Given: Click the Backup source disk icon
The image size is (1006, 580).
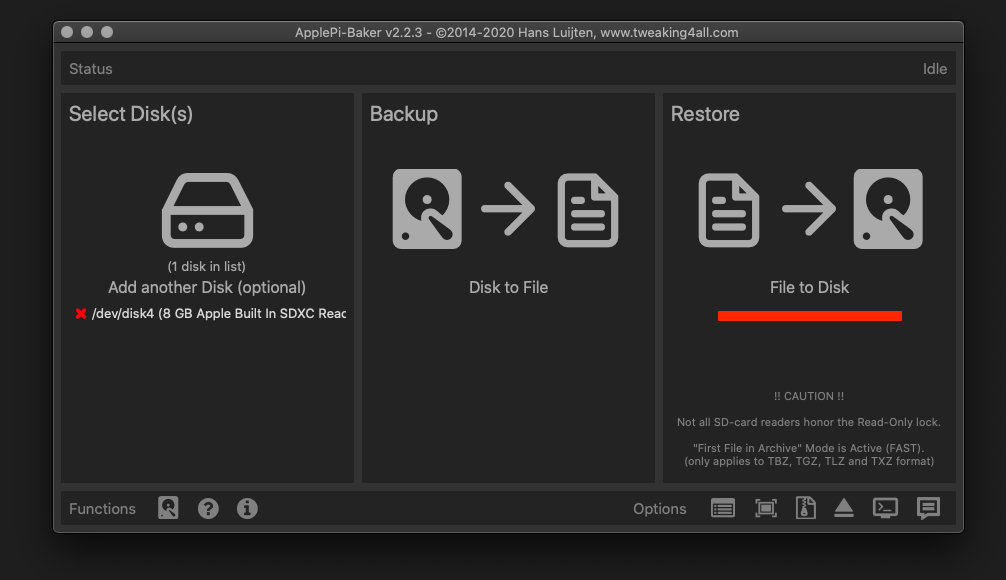Looking at the screenshot, I should click(x=427, y=209).
